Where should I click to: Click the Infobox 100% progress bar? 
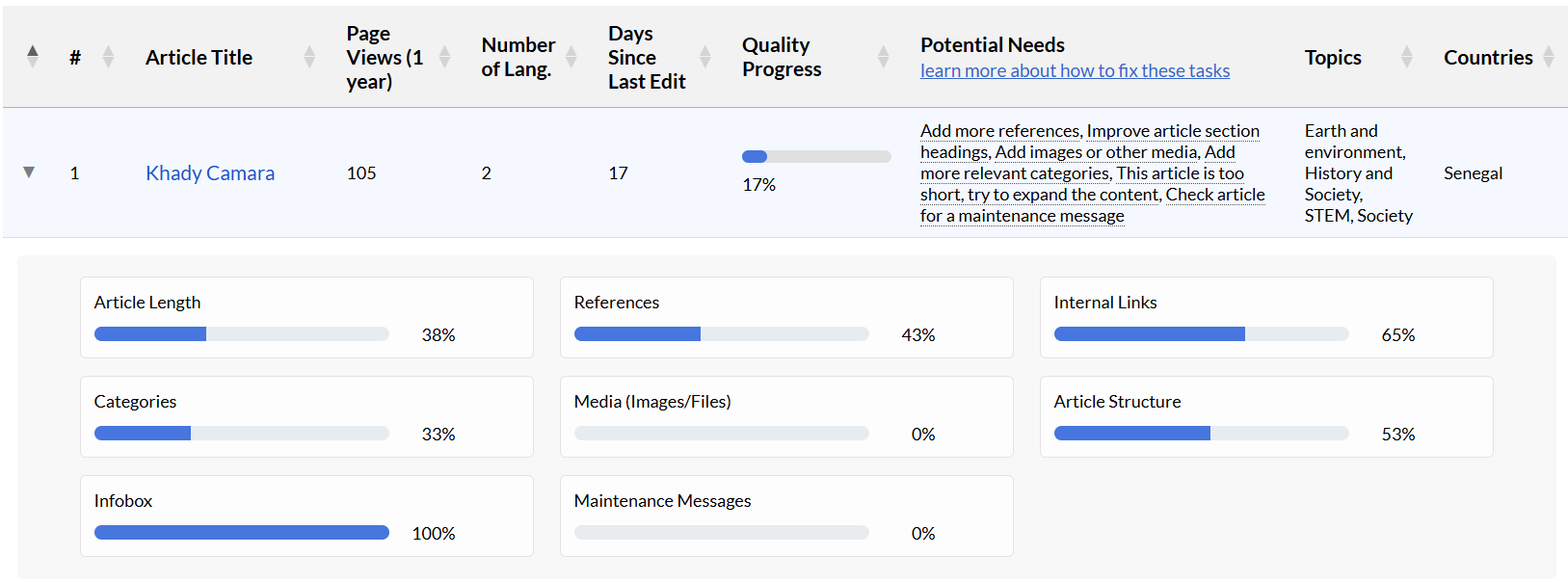[241, 533]
